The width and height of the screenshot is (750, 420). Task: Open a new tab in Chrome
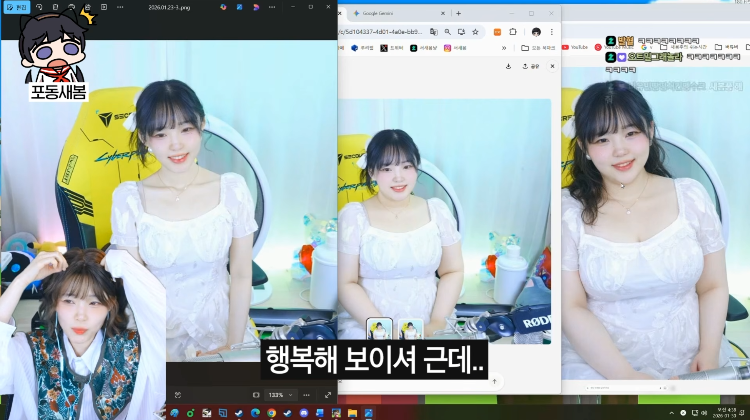coord(458,13)
